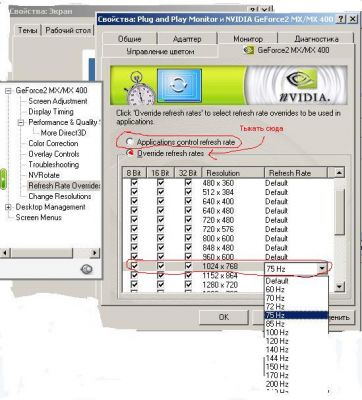Click the resolution list's scroll up arrow
The height and width of the screenshot is (400, 362).
point(339,172)
